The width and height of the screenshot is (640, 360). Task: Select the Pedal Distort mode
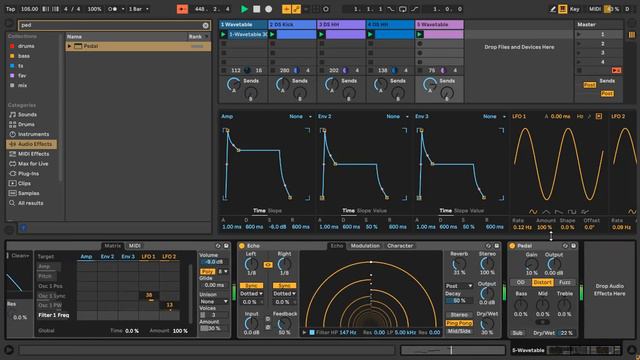[x=542, y=282]
